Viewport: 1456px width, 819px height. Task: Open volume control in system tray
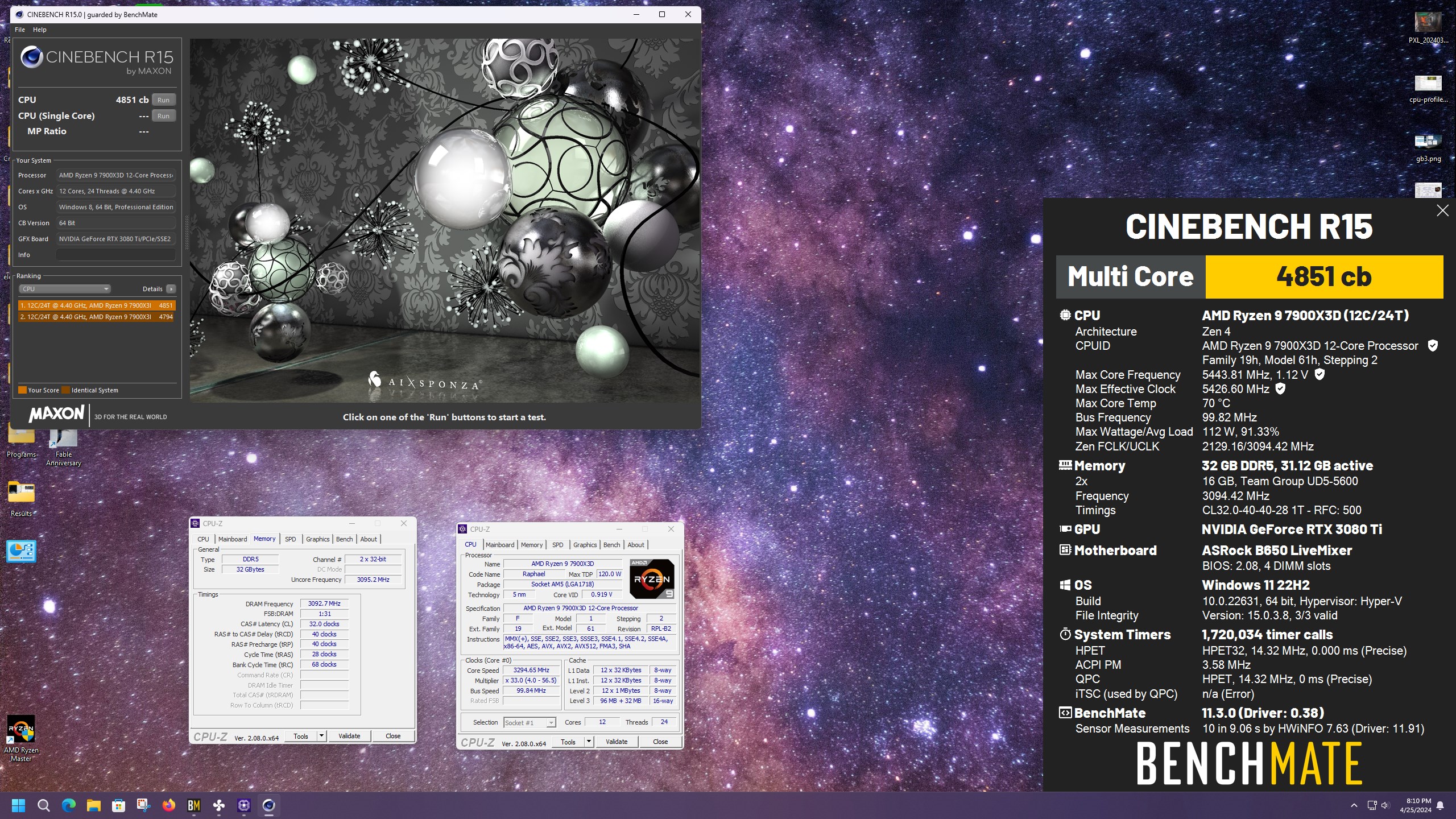coord(1385,805)
